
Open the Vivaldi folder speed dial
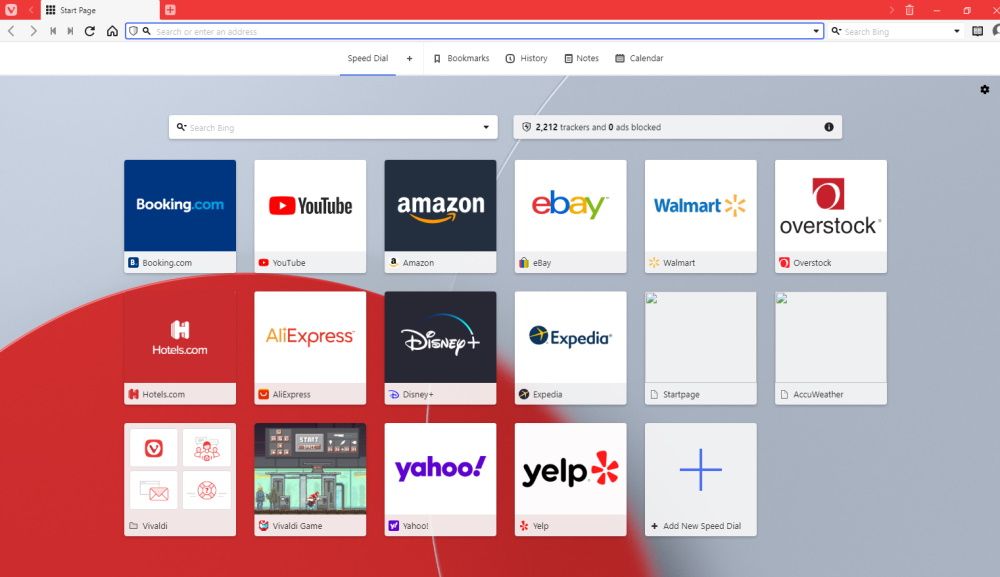pos(180,479)
